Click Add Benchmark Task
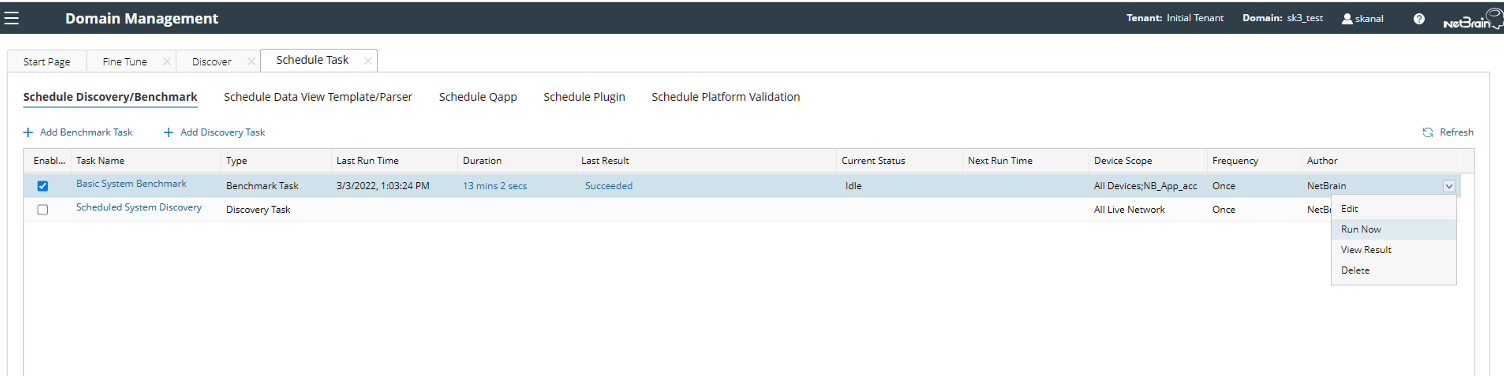The height and width of the screenshot is (376, 1504). (x=78, y=132)
